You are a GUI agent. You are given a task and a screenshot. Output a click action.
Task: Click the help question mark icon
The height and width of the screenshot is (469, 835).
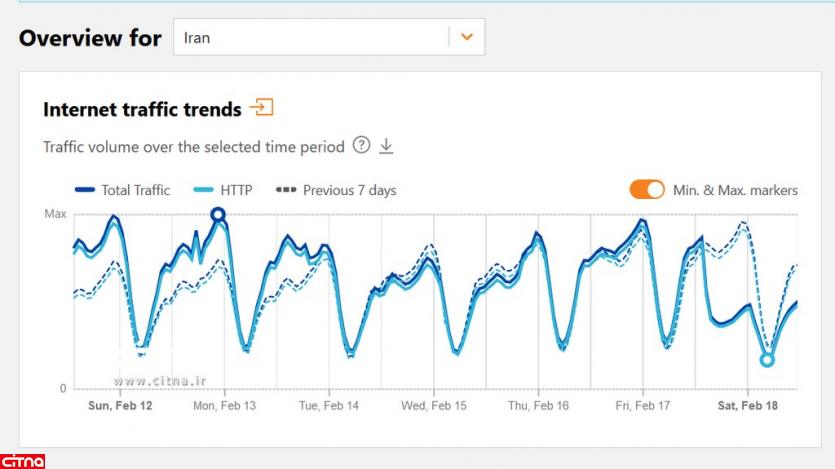pos(361,146)
